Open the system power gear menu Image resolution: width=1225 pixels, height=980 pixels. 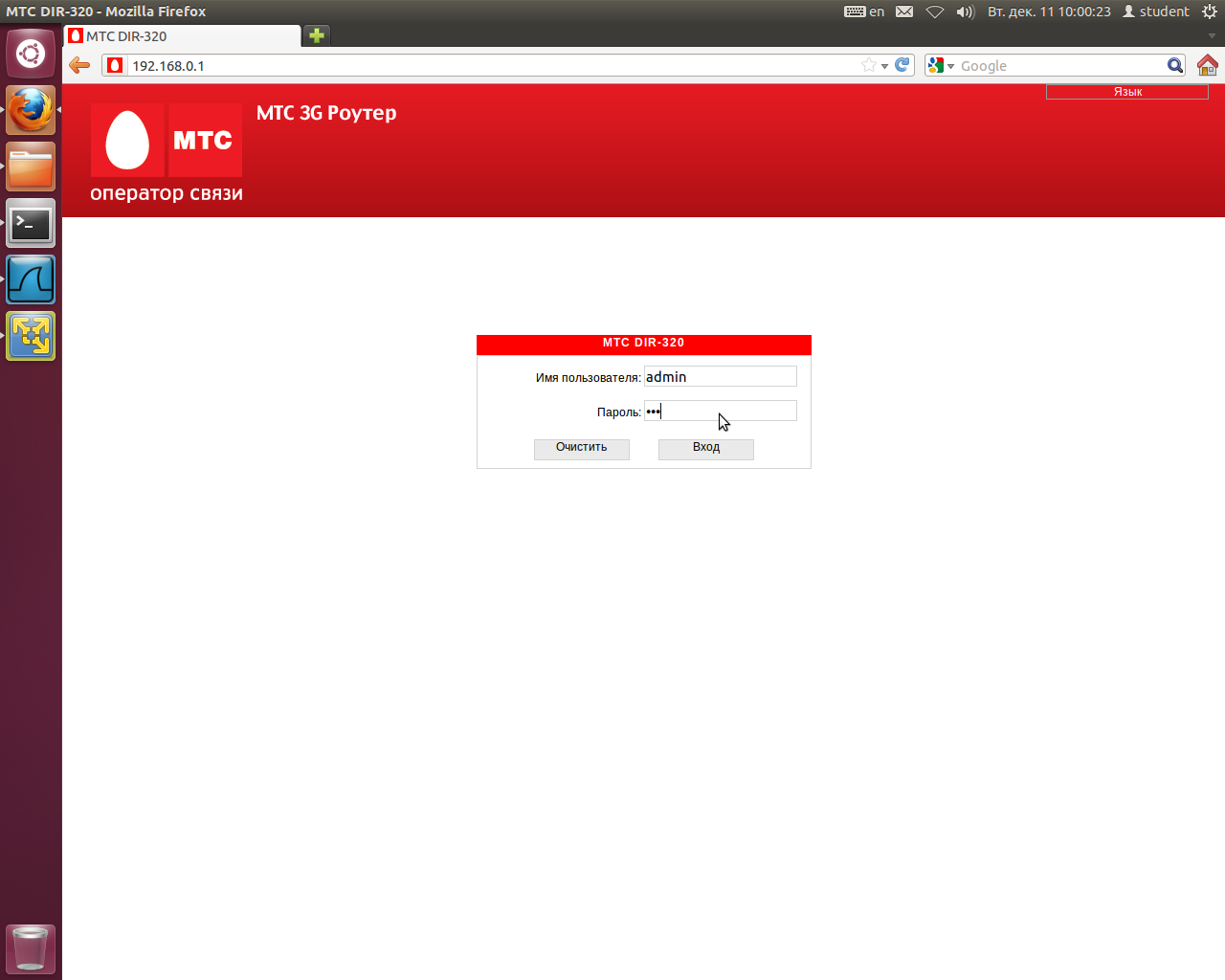pyautogui.click(x=1210, y=11)
